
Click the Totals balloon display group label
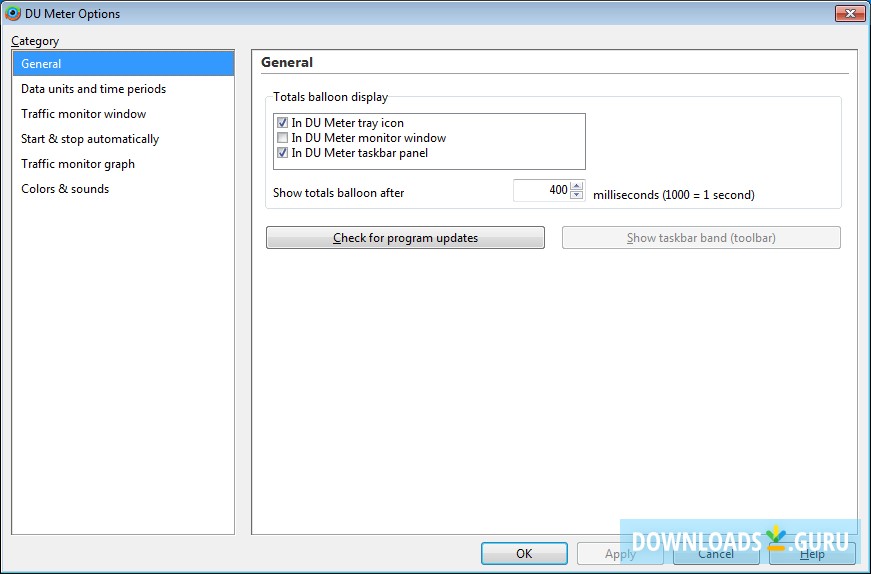pyautogui.click(x=331, y=97)
